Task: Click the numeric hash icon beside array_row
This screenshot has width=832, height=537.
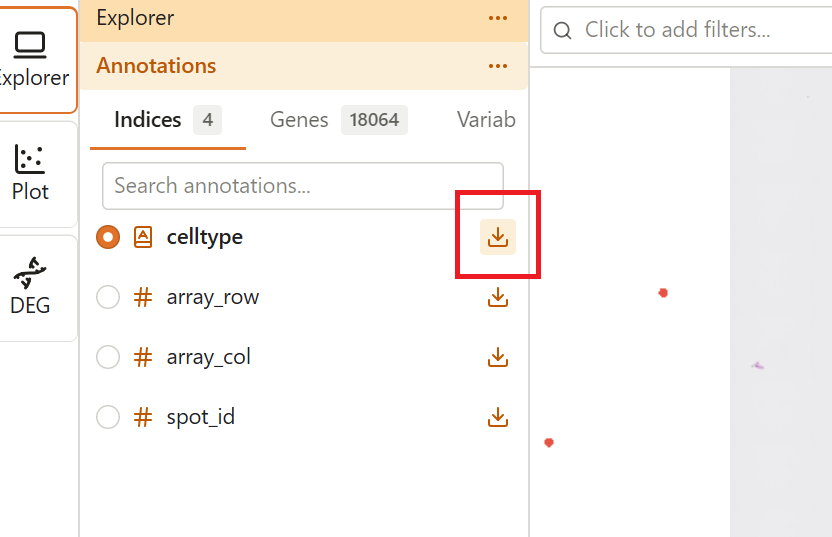Action: [143, 297]
